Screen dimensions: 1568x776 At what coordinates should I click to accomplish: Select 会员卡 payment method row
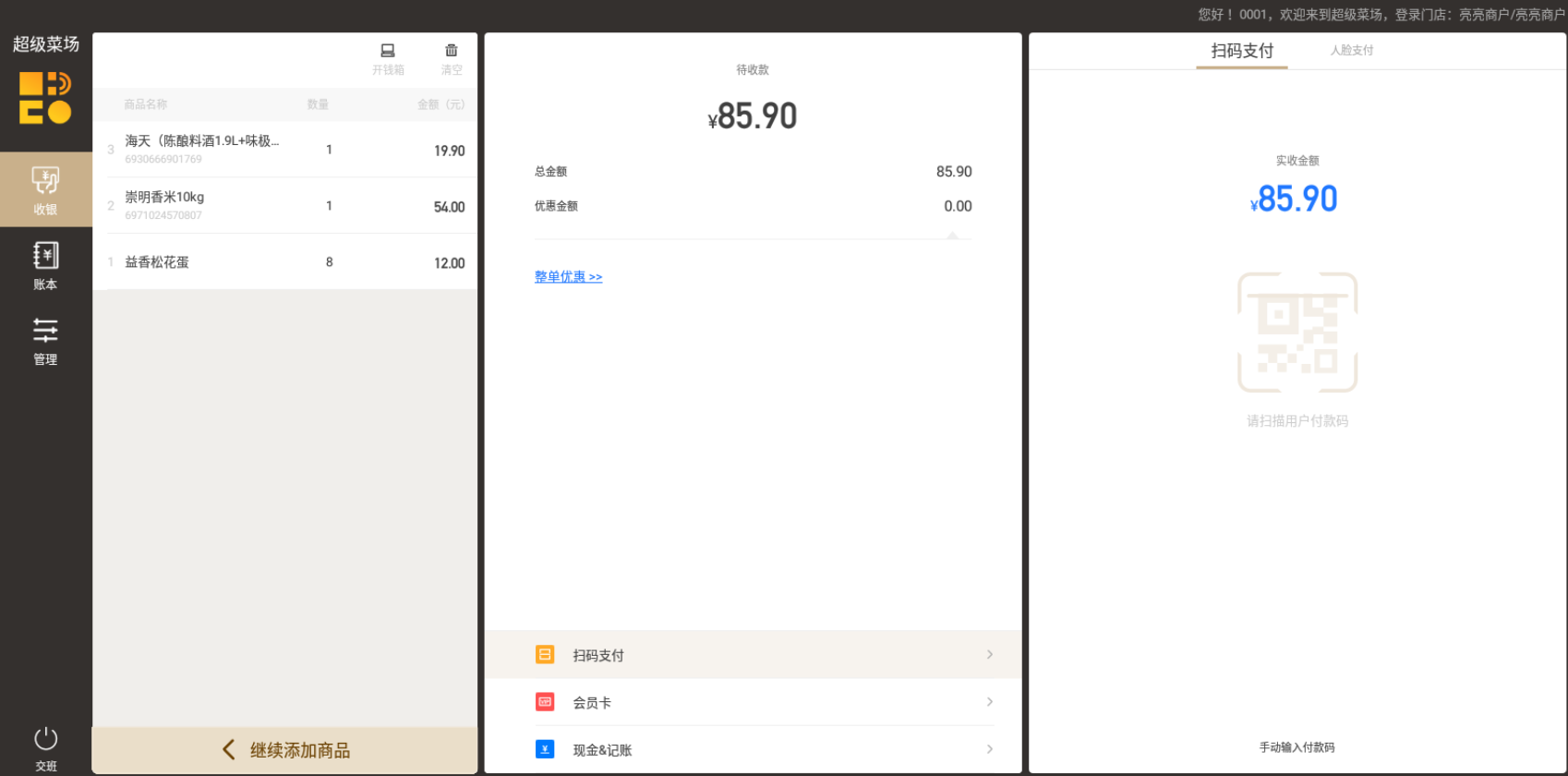[x=753, y=702]
